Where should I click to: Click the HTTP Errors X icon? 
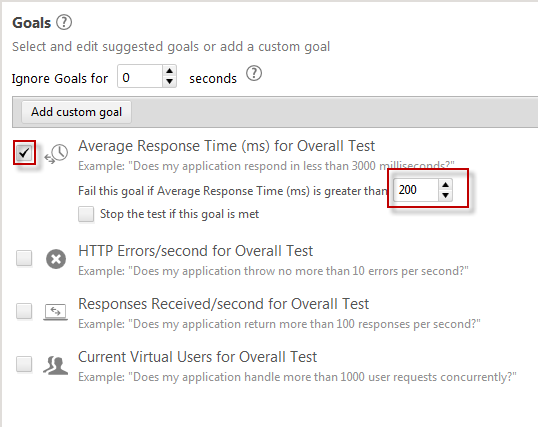pyautogui.click(x=56, y=259)
